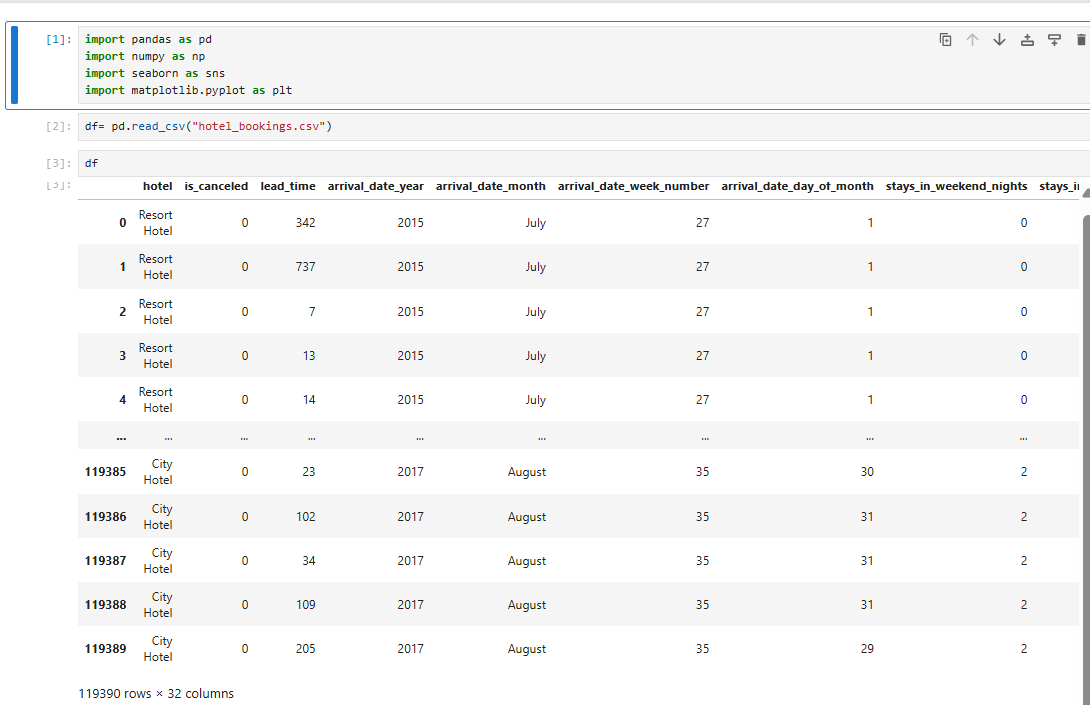1090x705 pixels.
Task: Click the 119390 rows × 32 columns summary
Action: pyautogui.click(x=156, y=693)
